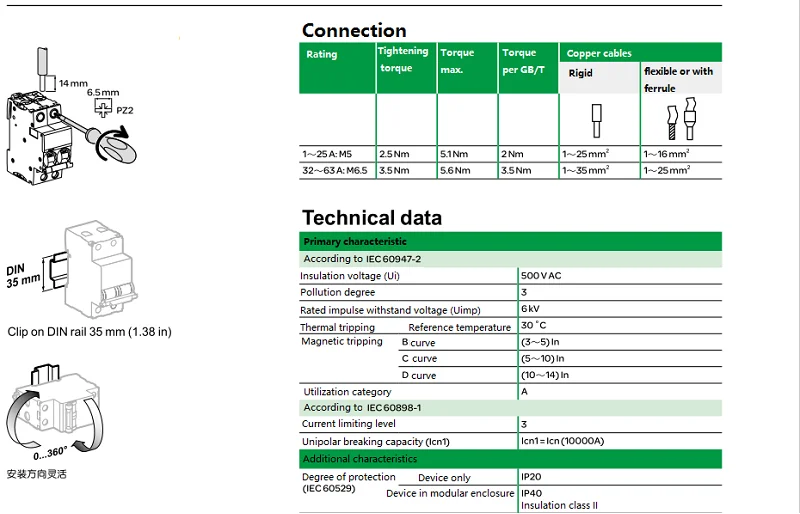Click Device in modular enclosure label
800x514 pixels.
tap(450, 494)
